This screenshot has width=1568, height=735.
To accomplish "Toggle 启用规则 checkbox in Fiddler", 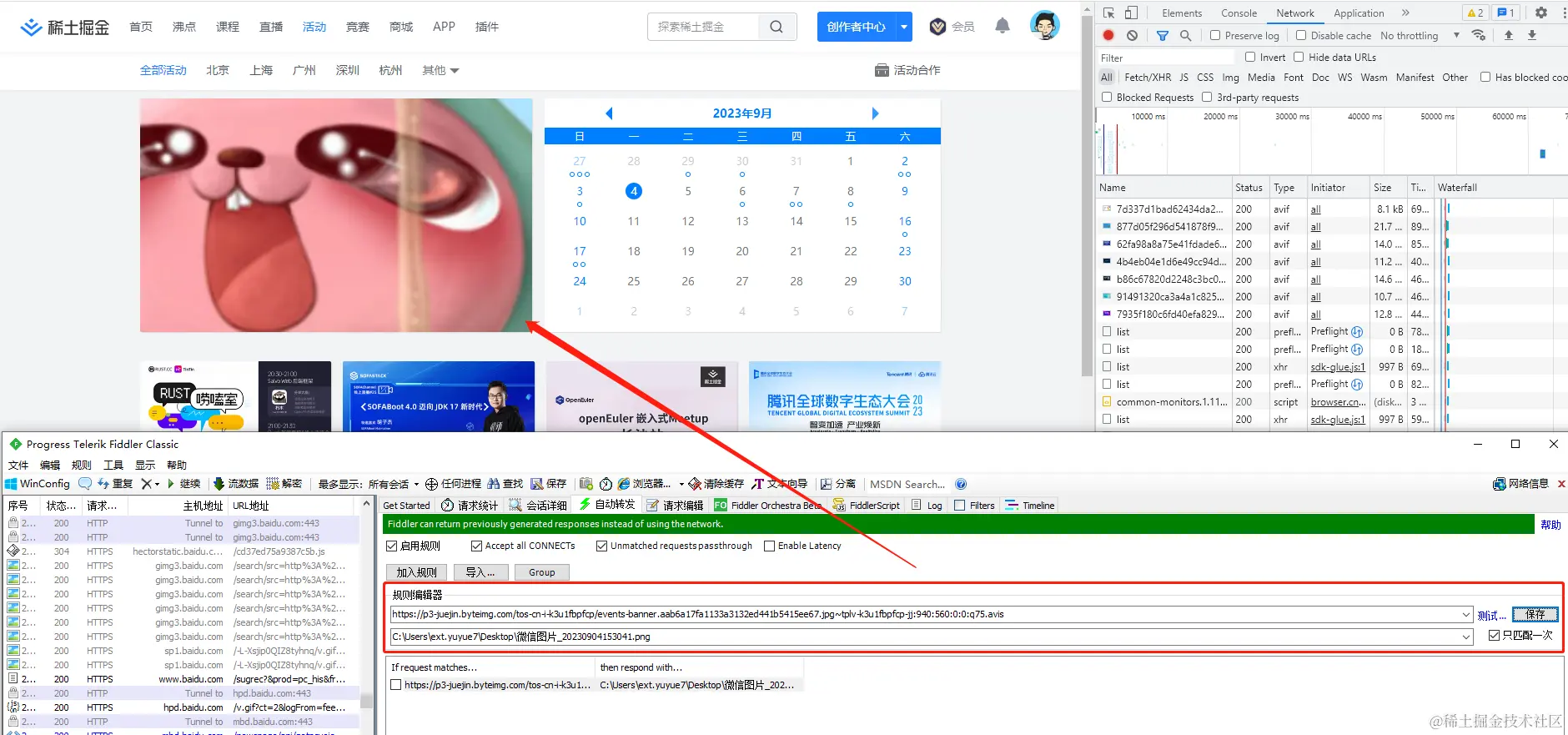I will coord(392,546).
